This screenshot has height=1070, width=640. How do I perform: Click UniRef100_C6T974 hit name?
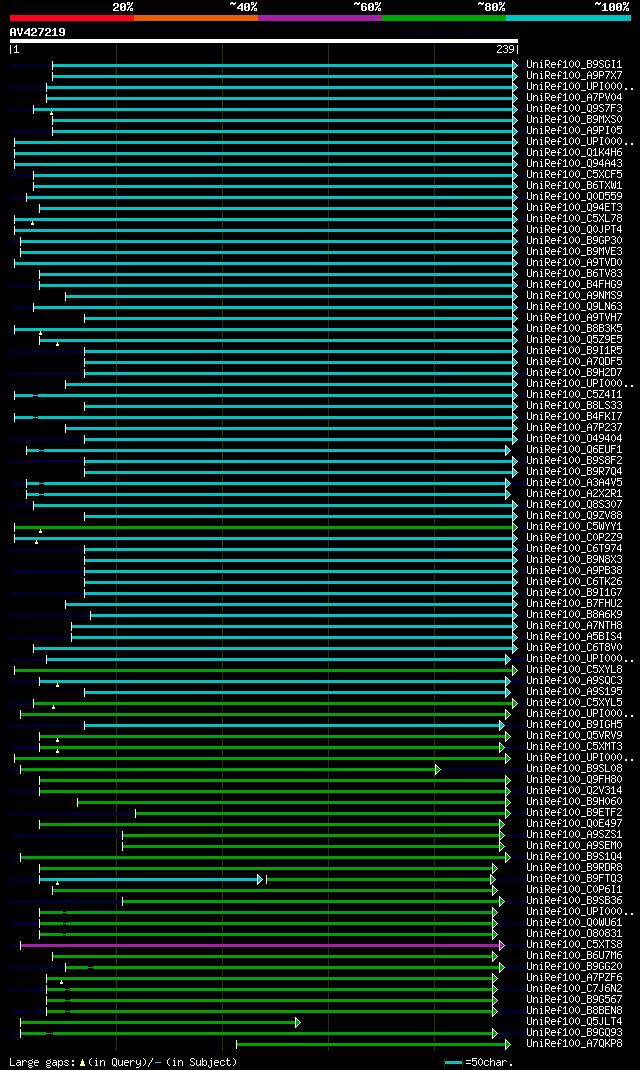click(574, 549)
